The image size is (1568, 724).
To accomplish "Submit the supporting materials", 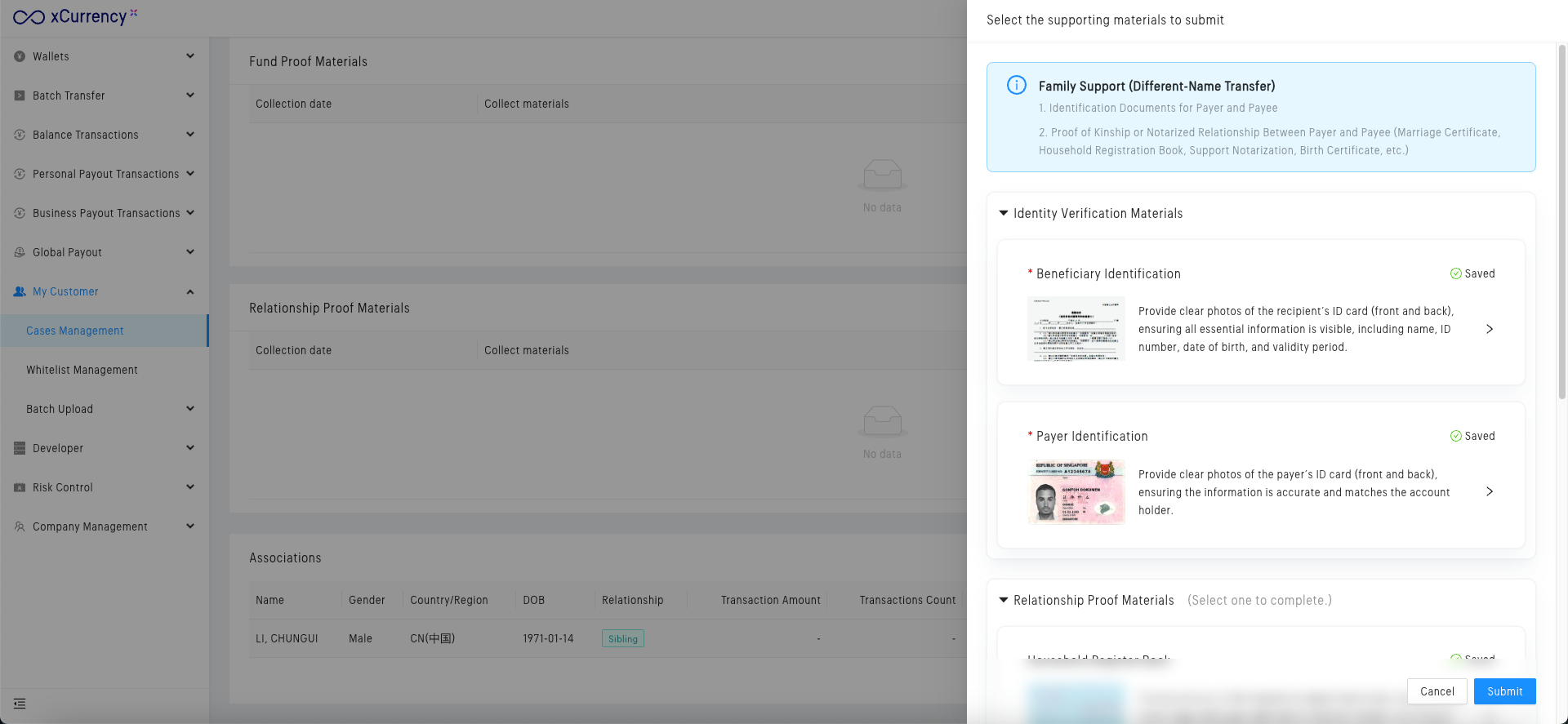I will click(1504, 691).
